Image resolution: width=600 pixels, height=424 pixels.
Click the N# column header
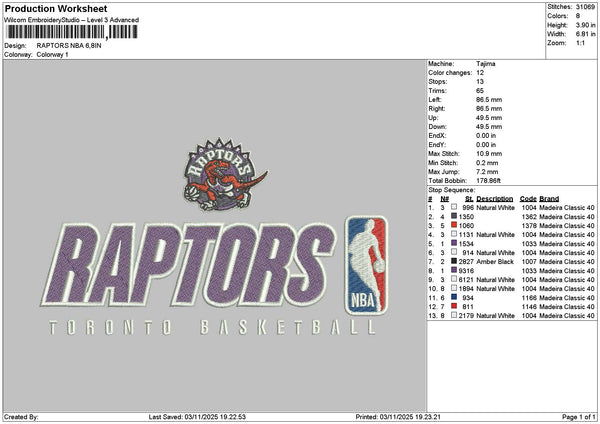tap(444, 199)
